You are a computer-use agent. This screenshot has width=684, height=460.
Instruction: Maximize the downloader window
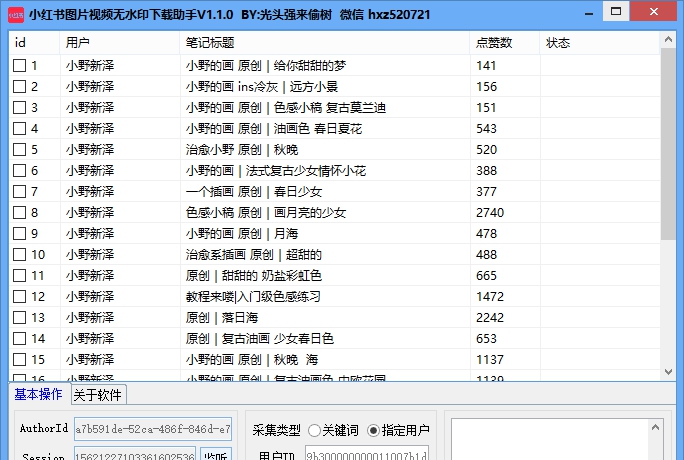click(x=616, y=11)
